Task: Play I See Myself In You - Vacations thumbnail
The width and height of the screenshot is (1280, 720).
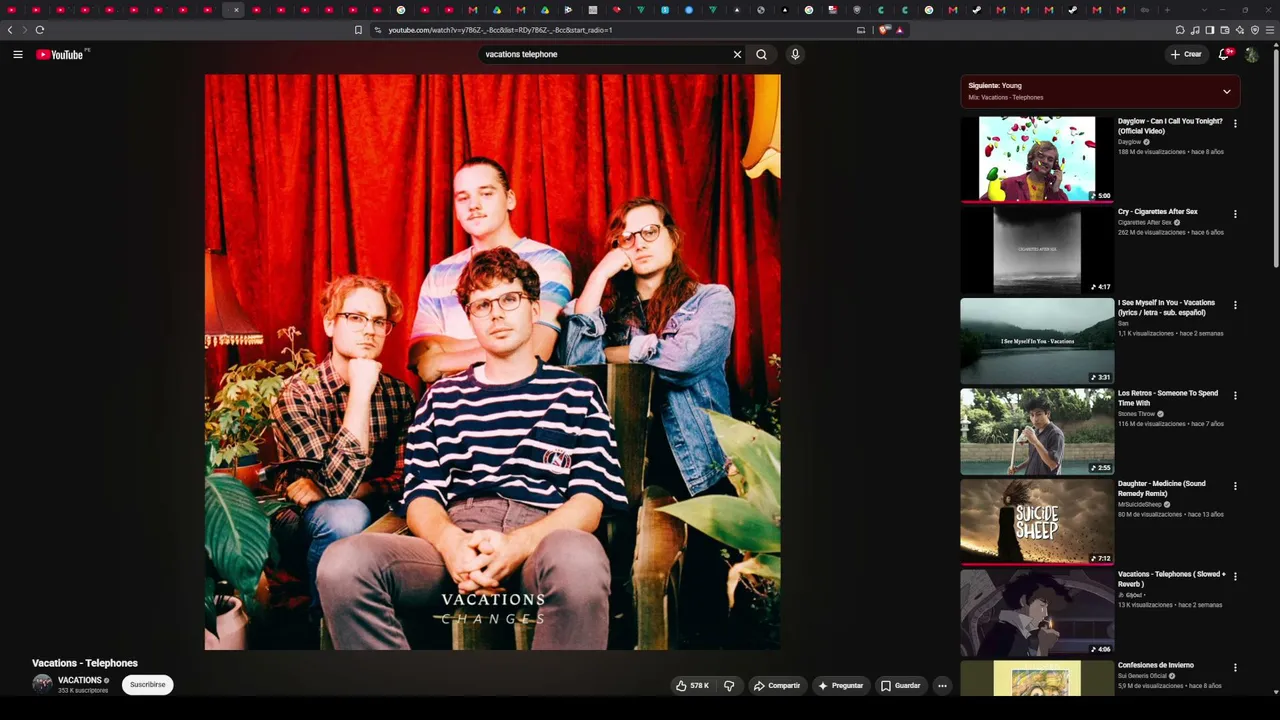Action: coord(1037,340)
